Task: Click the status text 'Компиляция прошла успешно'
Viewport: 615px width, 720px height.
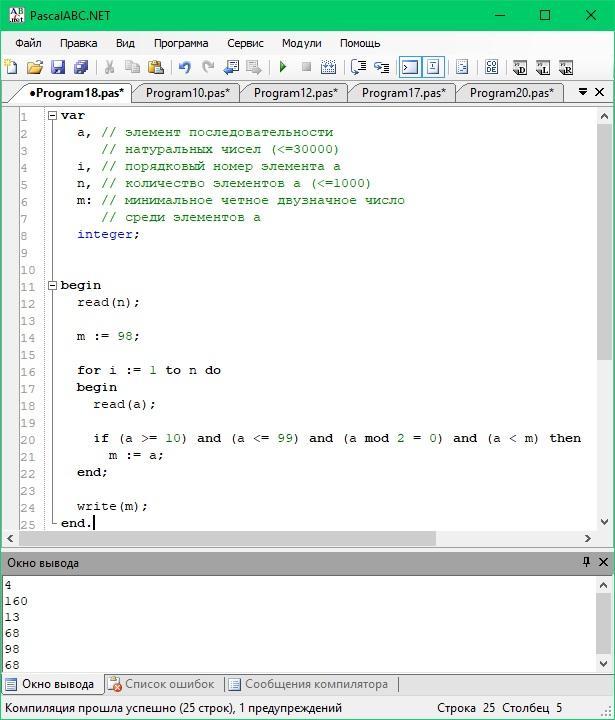Action: point(90,708)
